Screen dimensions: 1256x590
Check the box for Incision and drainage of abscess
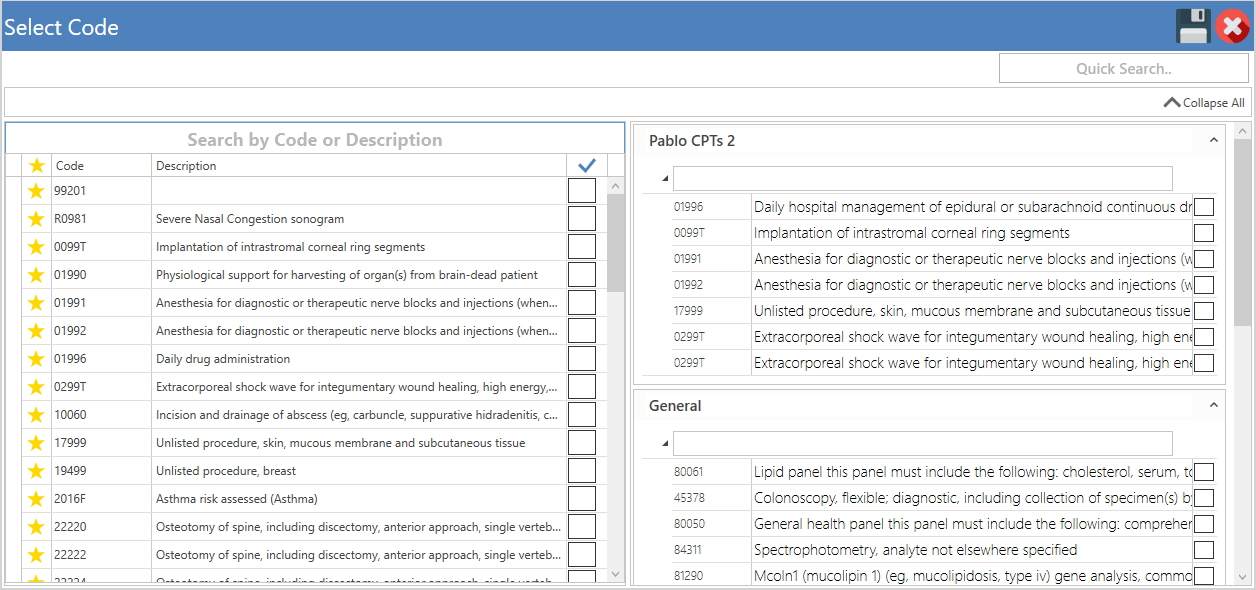coord(582,415)
